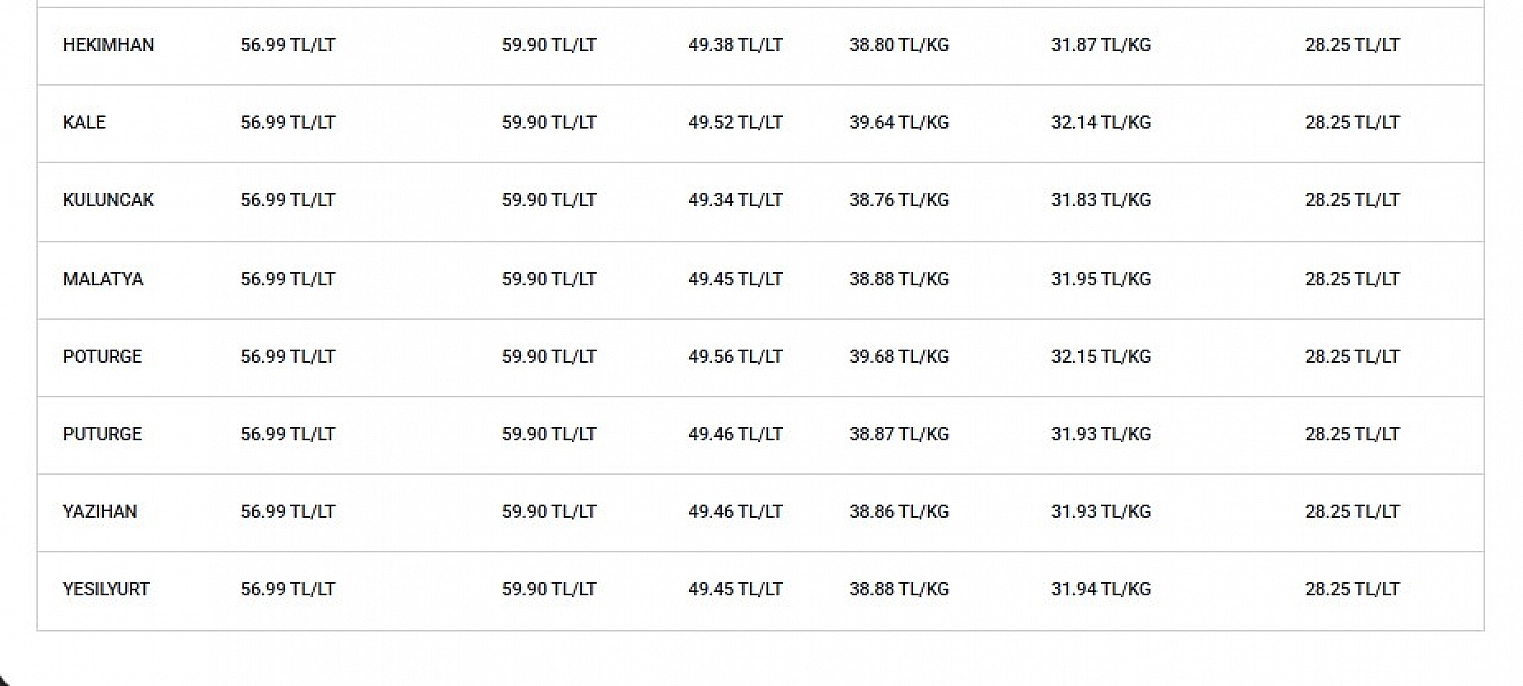The image size is (1523, 686).
Task: Click the KULUNCAK district name
Action: 108,200
